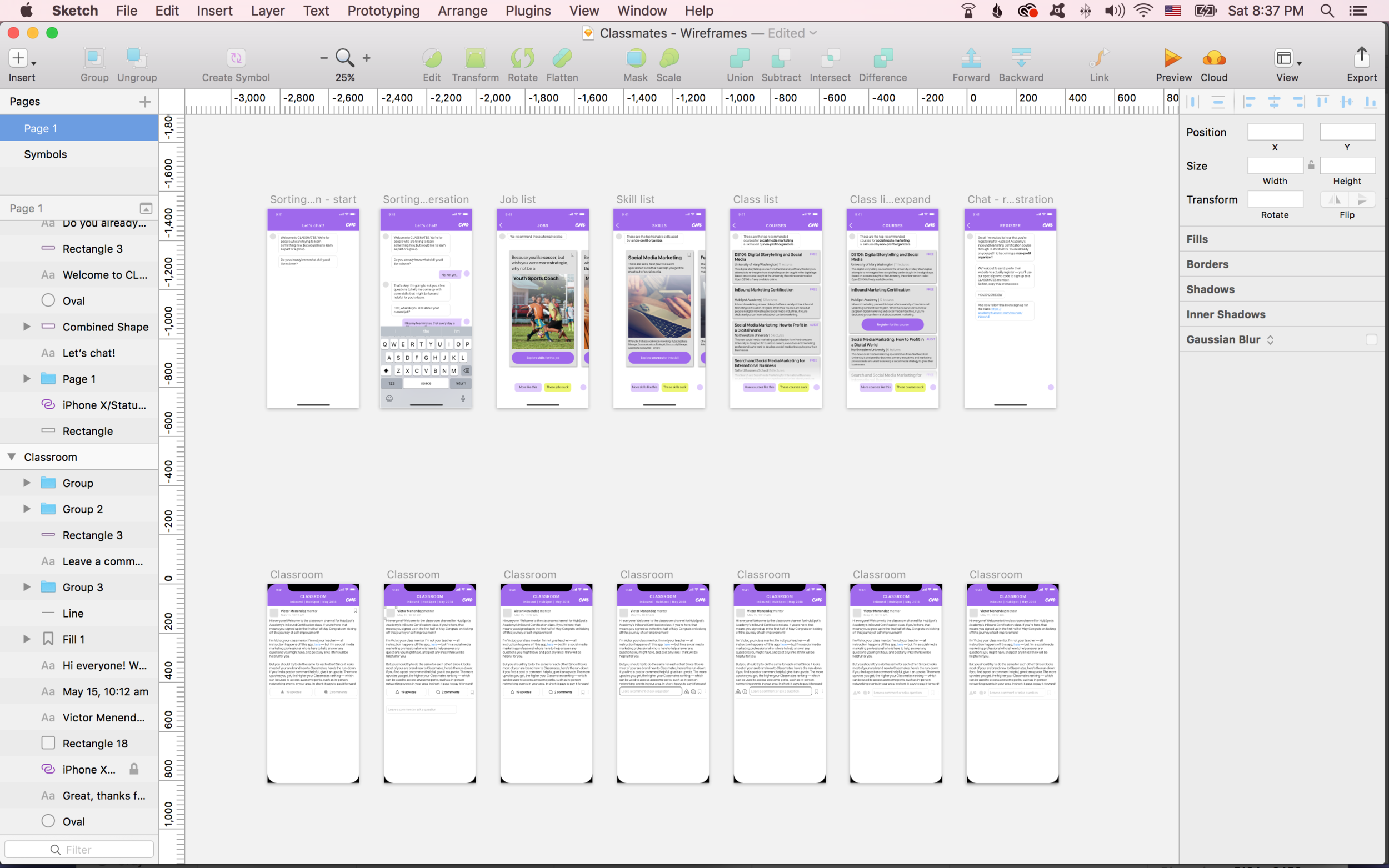1389x868 pixels.
Task: Open the Prototyping menu
Action: pyautogui.click(x=383, y=11)
